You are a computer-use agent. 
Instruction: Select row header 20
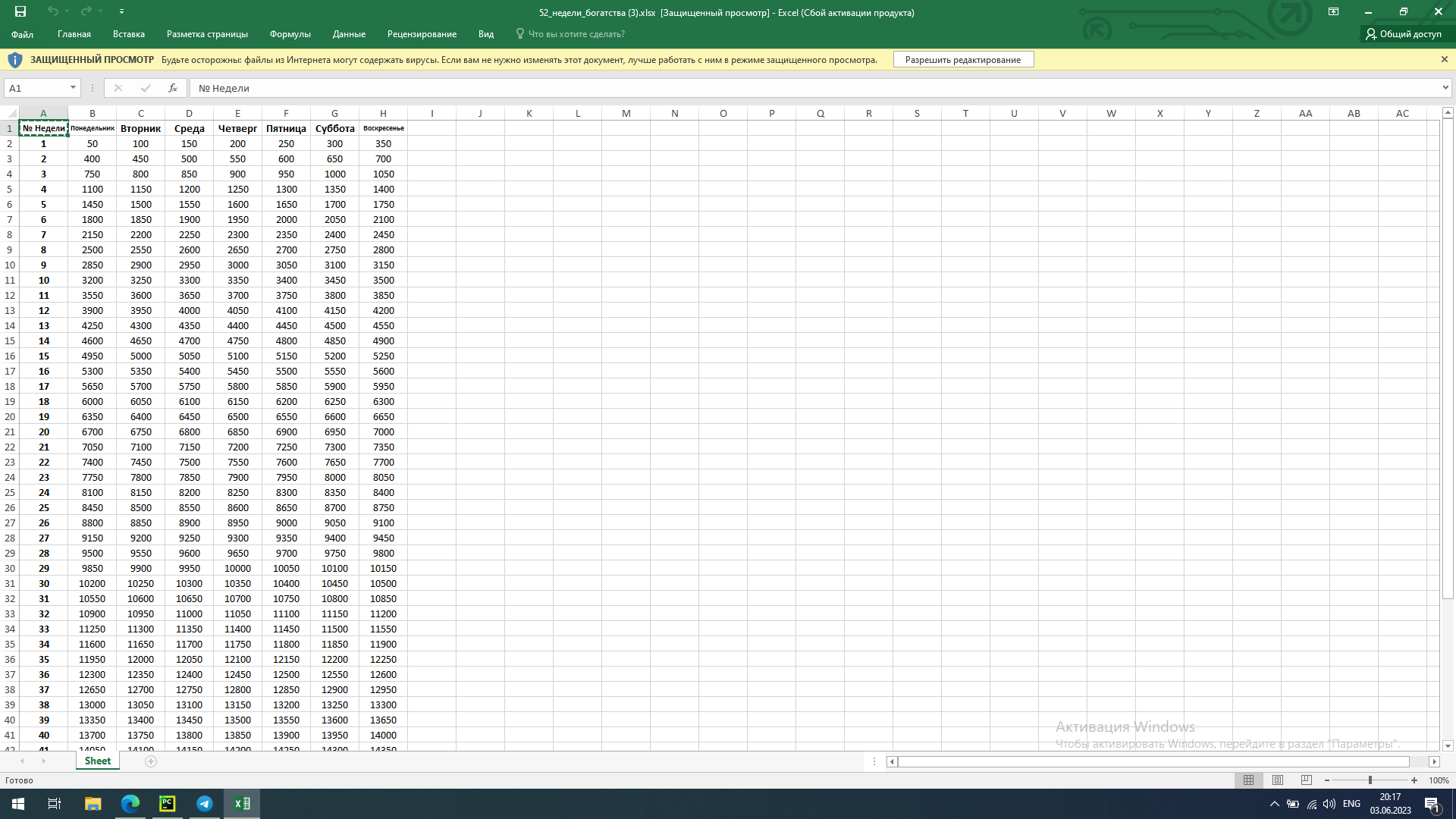10,416
